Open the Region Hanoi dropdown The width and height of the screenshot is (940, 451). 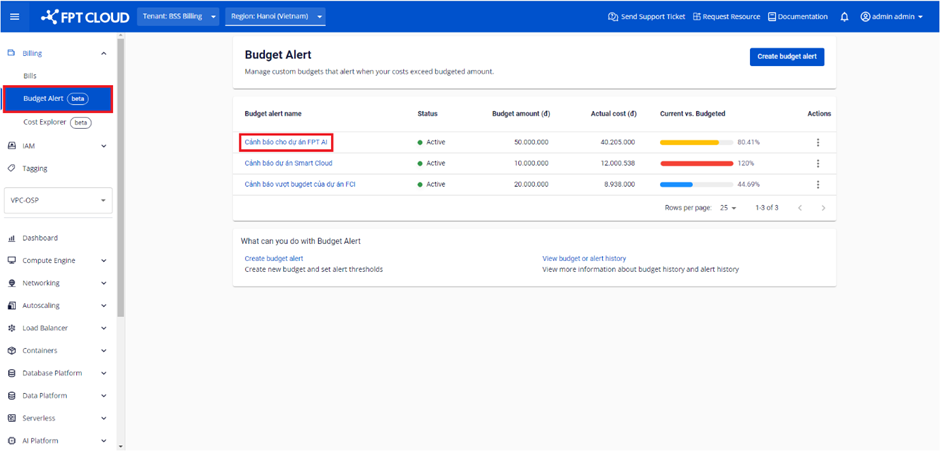click(x=275, y=17)
